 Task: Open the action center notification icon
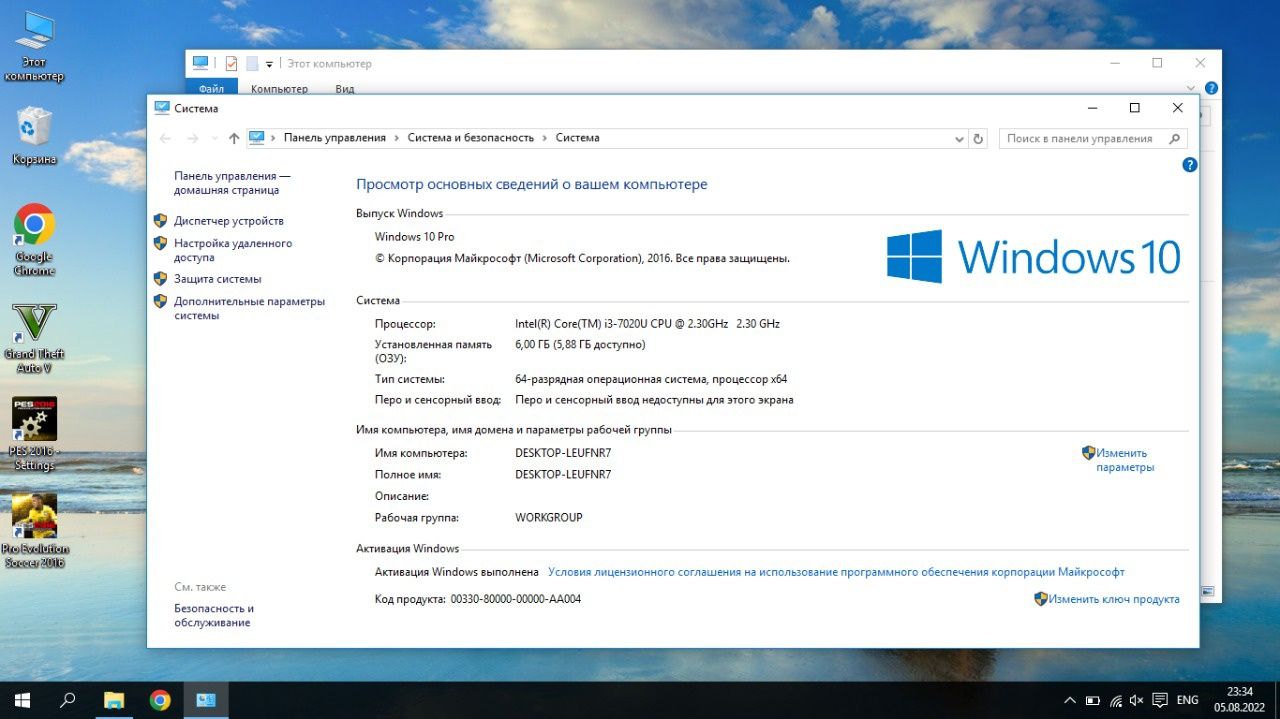pos(1161,700)
